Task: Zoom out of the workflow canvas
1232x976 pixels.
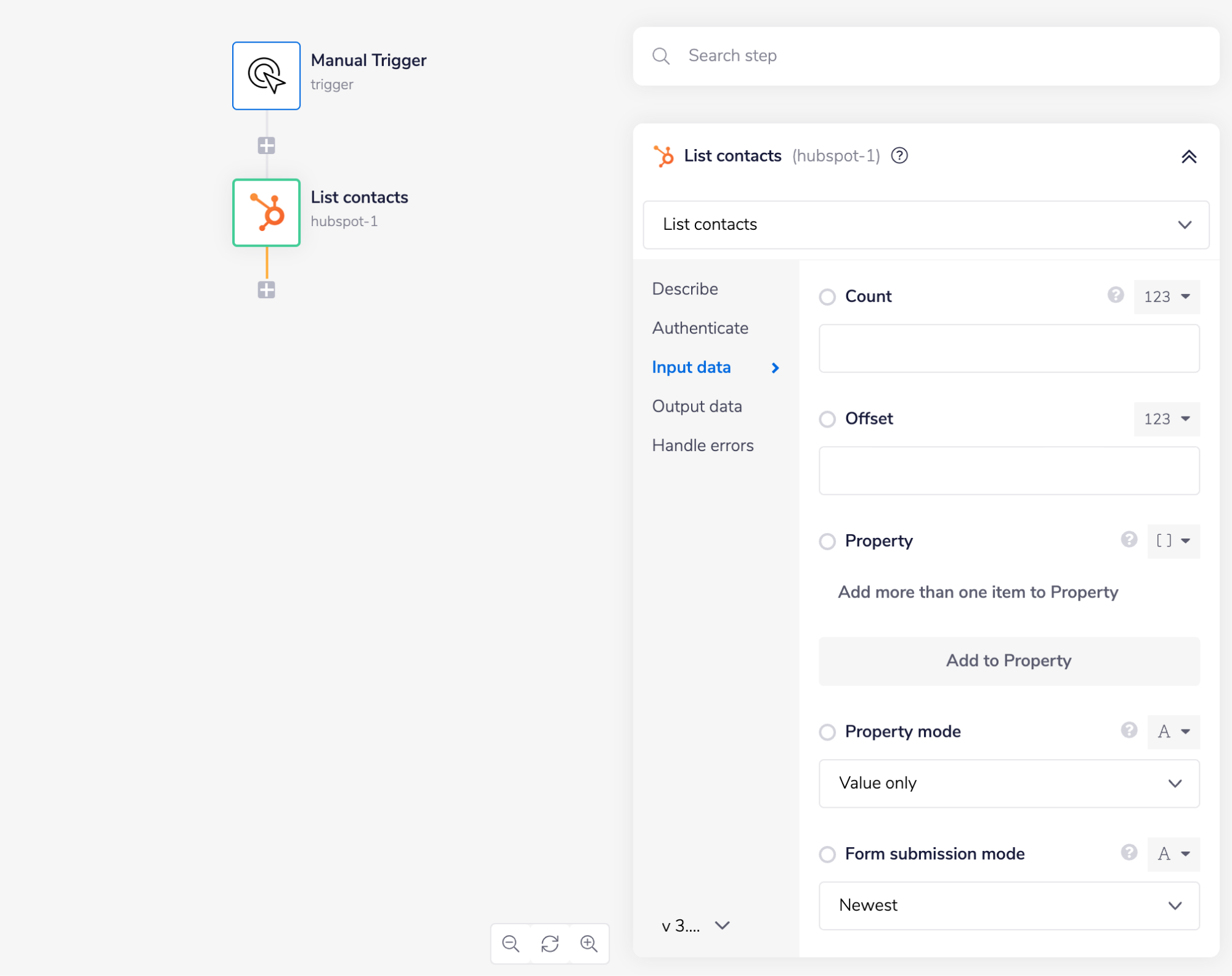Action: 510,943
